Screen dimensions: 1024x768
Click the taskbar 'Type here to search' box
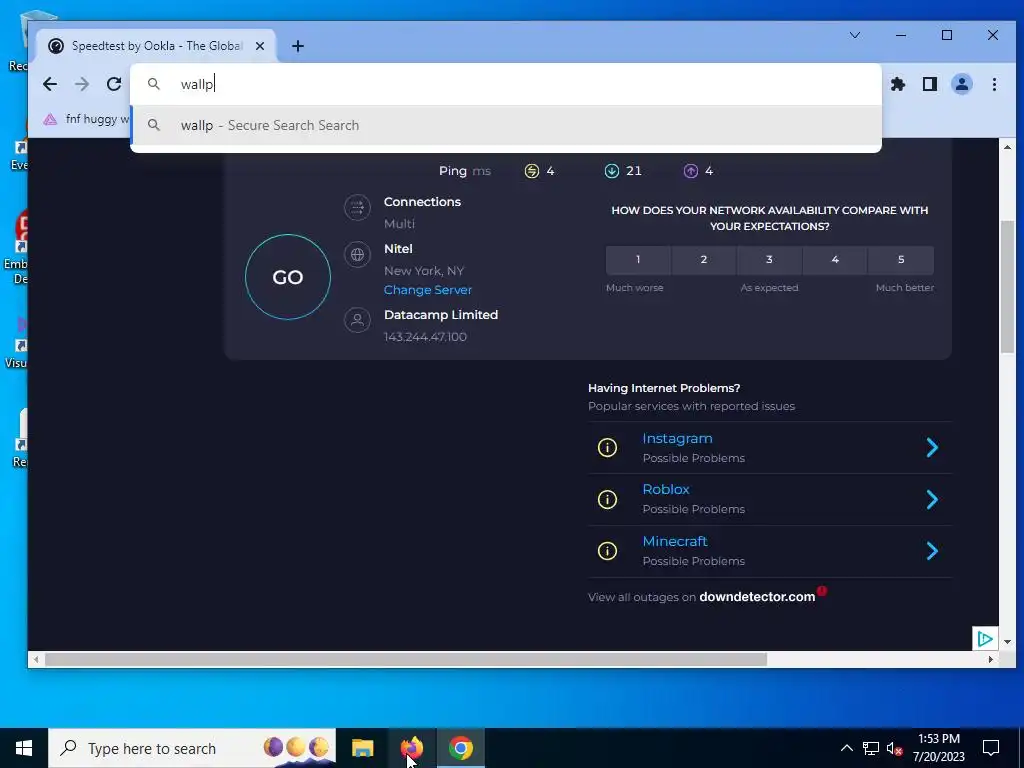click(x=192, y=748)
